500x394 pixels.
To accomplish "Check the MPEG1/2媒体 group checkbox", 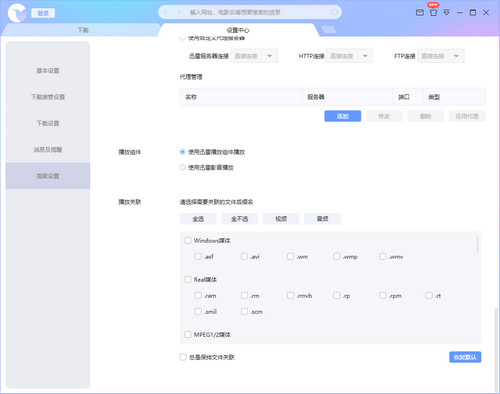I will pos(188,334).
